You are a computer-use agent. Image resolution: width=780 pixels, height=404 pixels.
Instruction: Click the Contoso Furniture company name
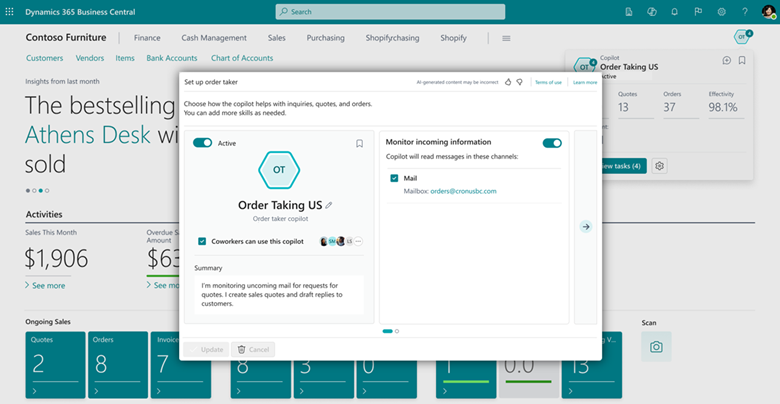66,37
